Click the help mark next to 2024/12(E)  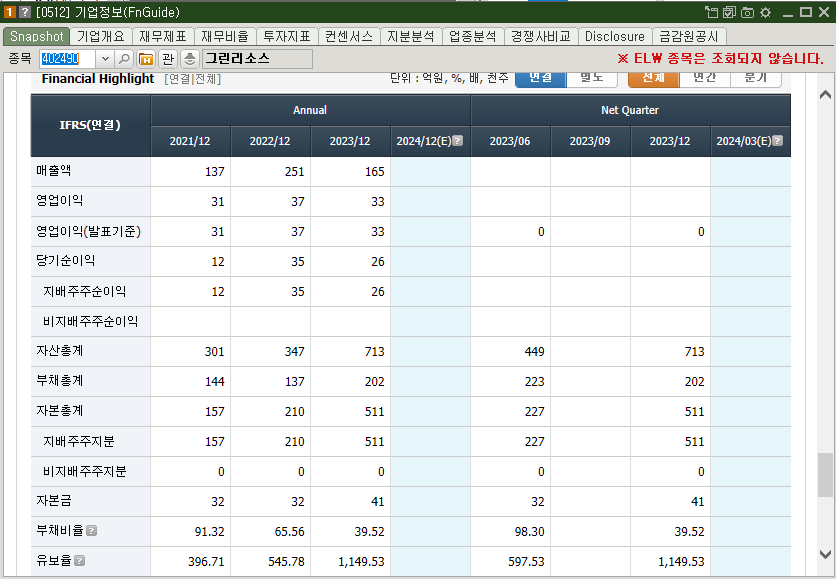(457, 141)
